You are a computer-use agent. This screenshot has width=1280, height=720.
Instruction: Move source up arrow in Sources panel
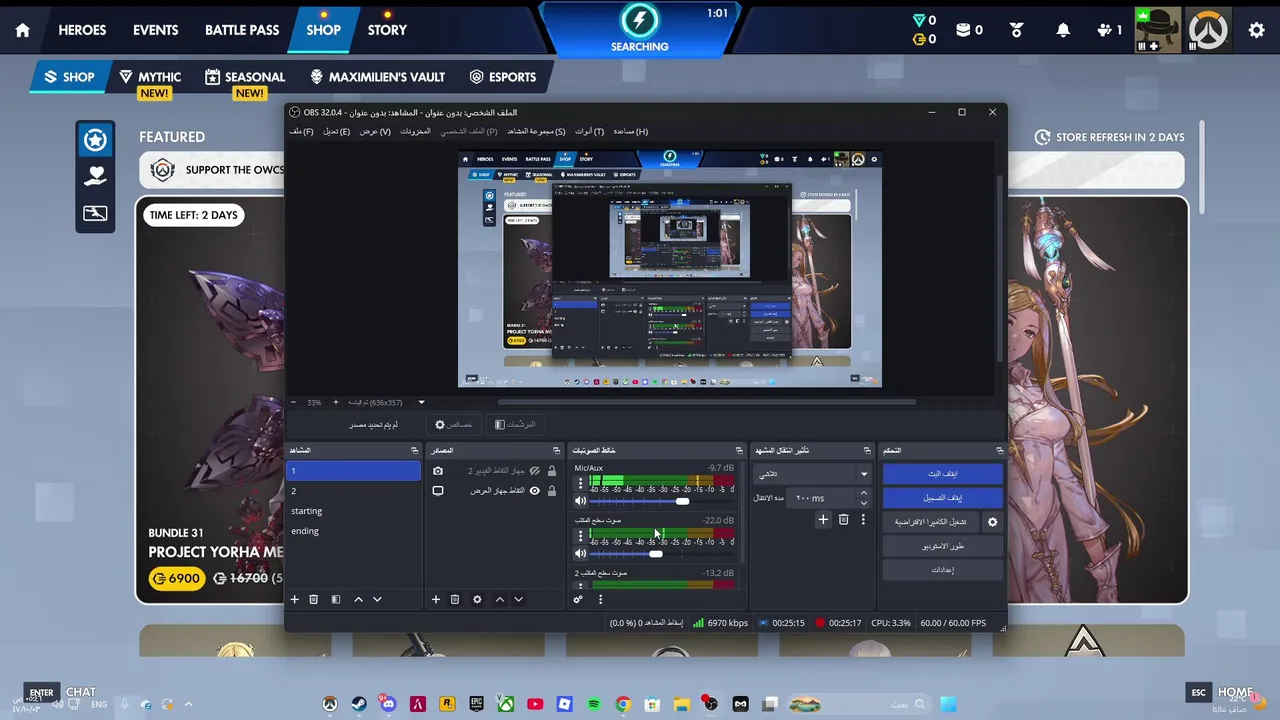click(x=499, y=599)
